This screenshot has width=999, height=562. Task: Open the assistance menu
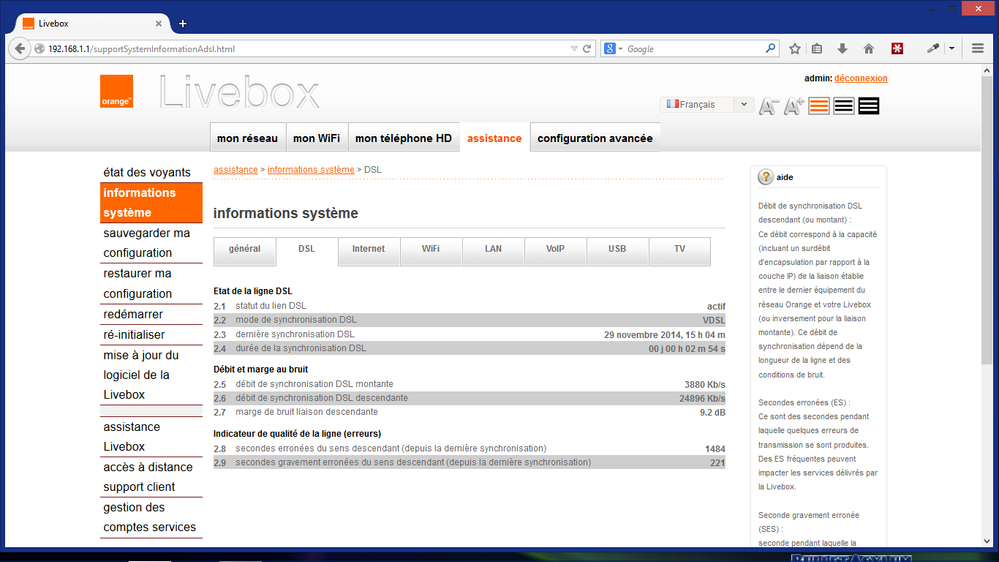494,138
